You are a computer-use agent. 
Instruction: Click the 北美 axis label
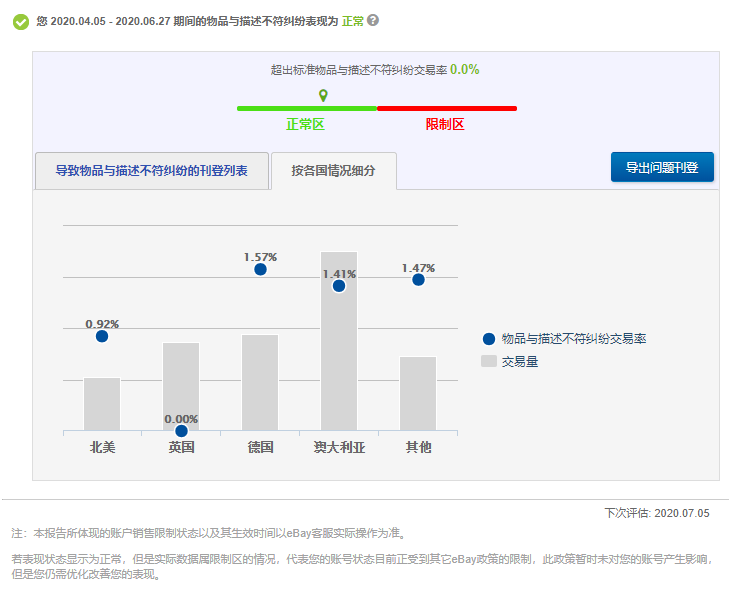[x=102, y=447]
